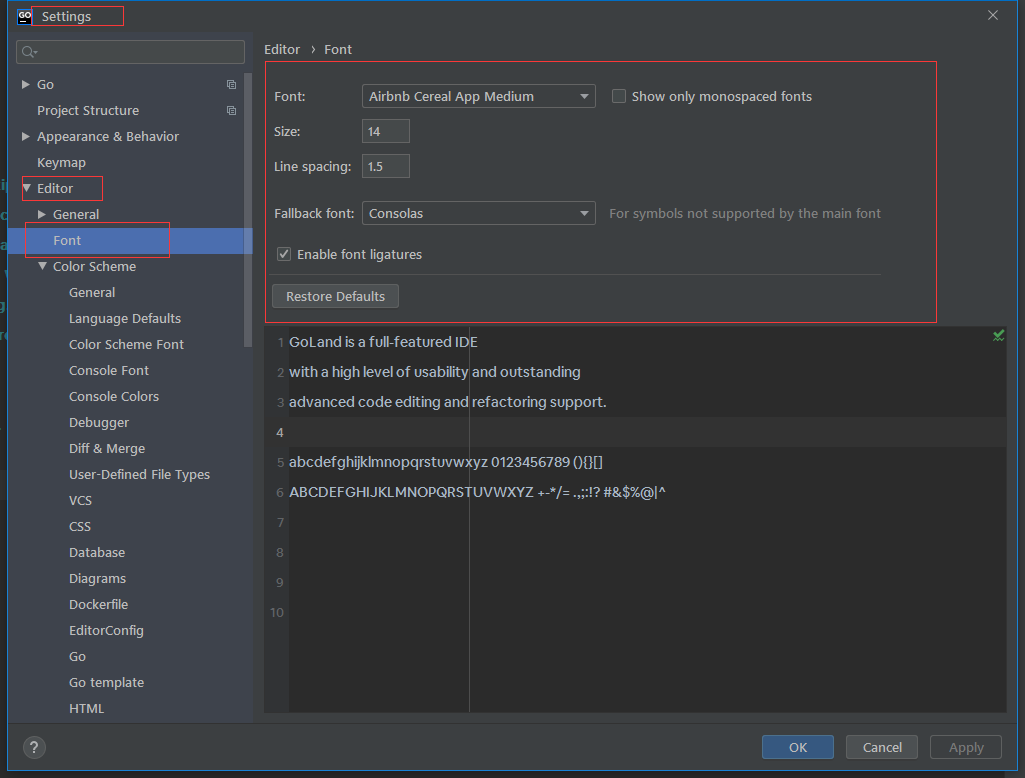Click the green checkmark inspection icon

998,336
